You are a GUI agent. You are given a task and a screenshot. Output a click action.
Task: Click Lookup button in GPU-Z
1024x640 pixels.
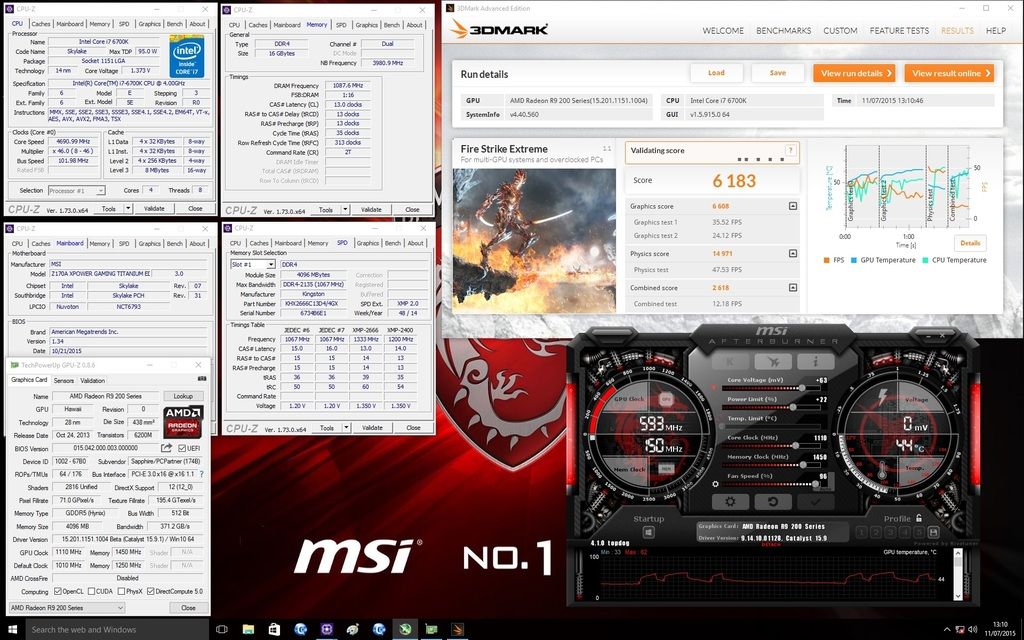[184, 396]
